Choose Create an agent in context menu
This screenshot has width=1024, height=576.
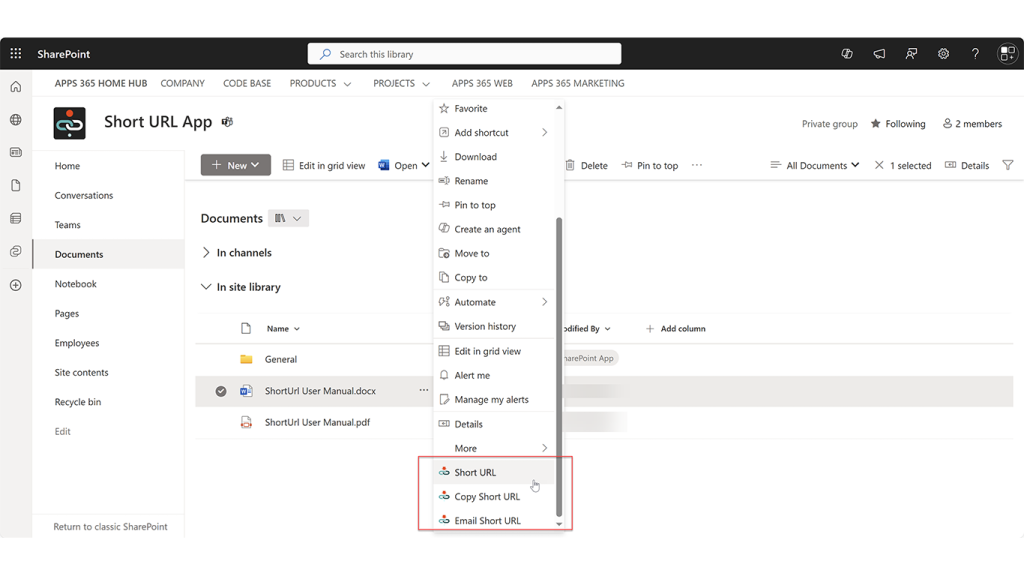(494, 229)
